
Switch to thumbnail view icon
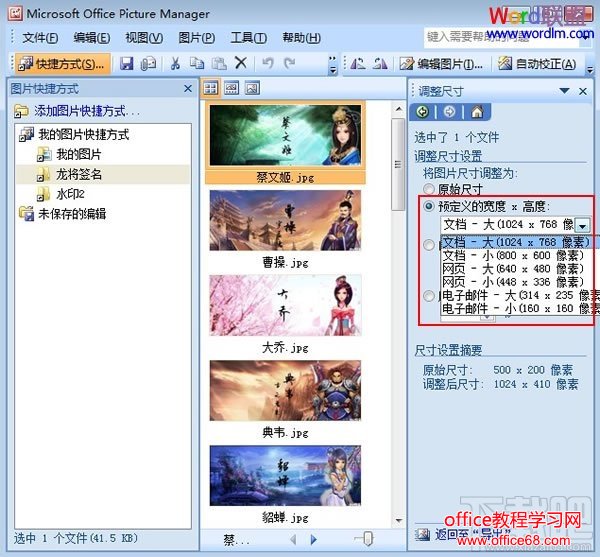pos(212,88)
